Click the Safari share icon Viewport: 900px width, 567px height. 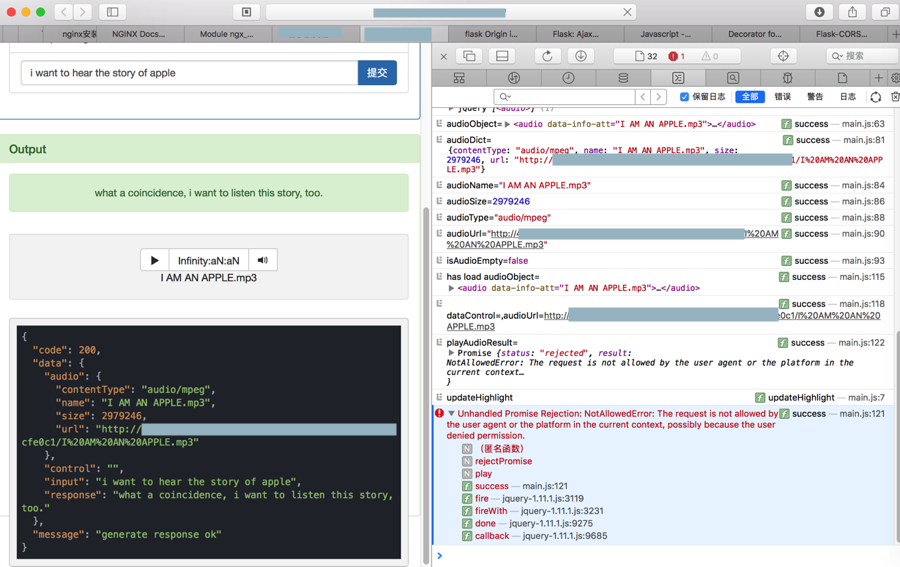[852, 12]
